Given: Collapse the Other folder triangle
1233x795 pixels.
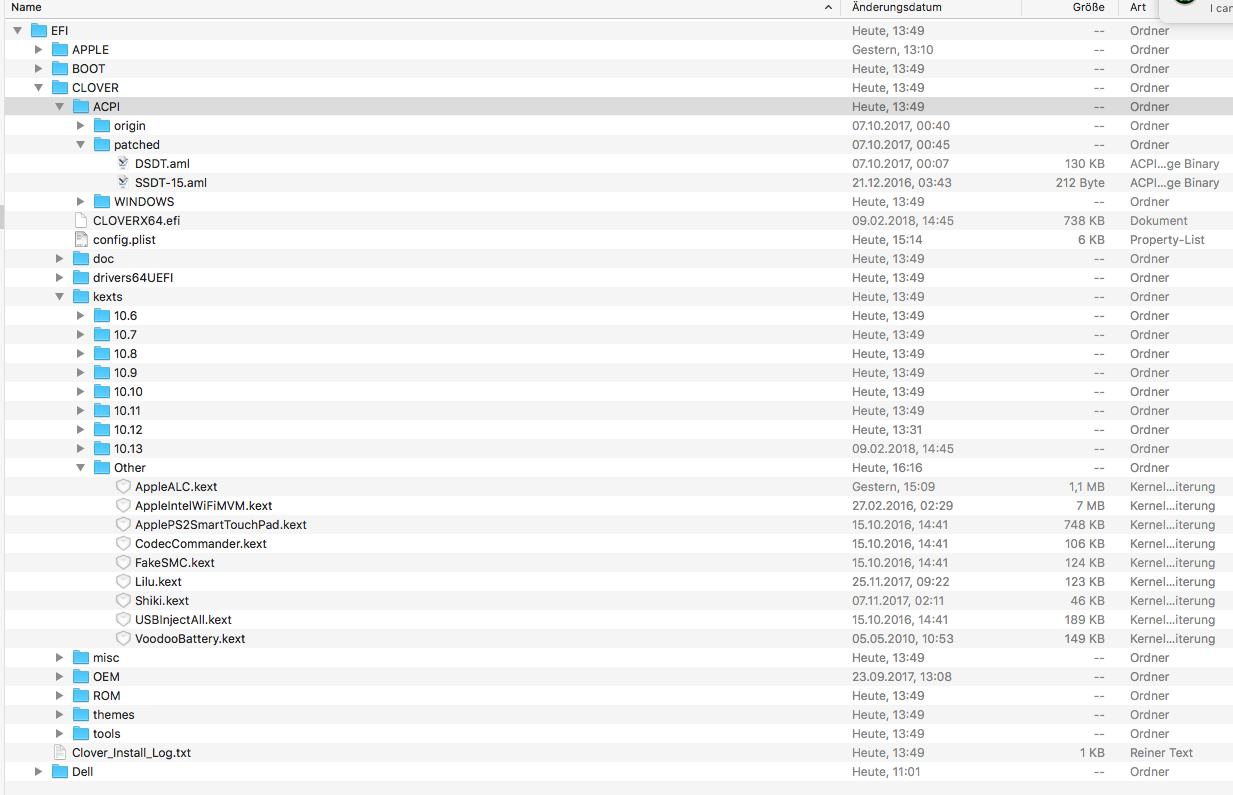Looking at the screenshot, I should pos(81,468).
